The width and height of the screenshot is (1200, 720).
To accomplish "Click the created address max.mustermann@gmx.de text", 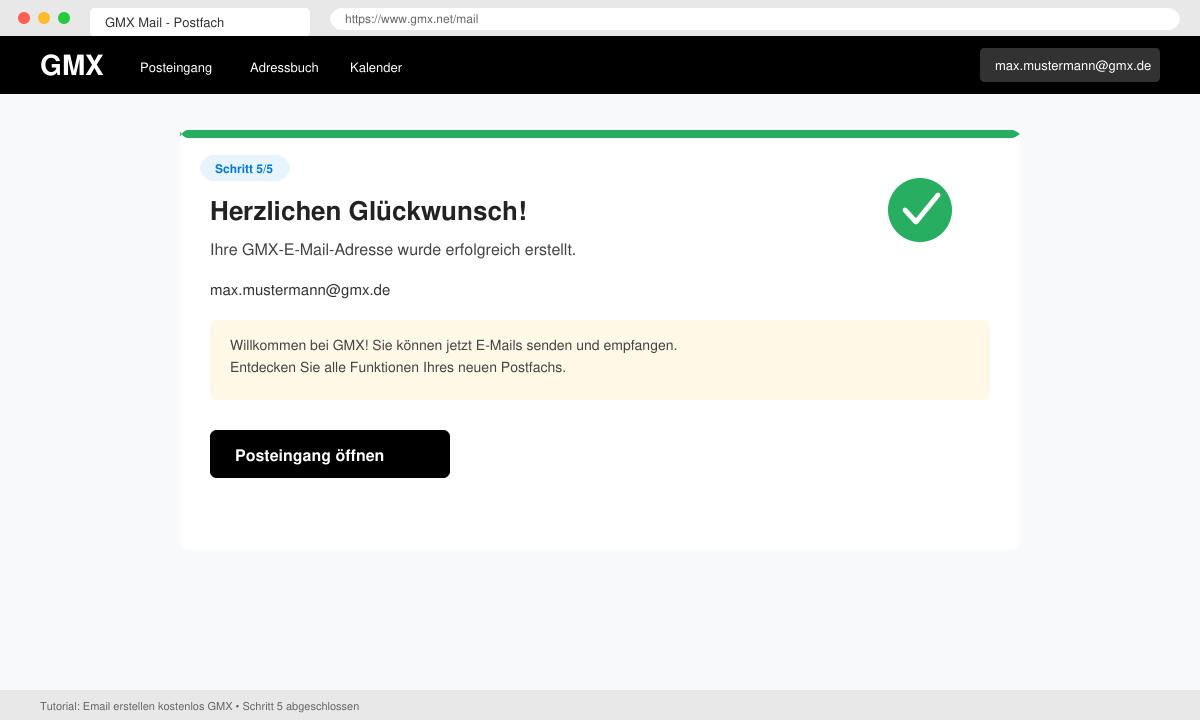I will pyautogui.click(x=300, y=290).
